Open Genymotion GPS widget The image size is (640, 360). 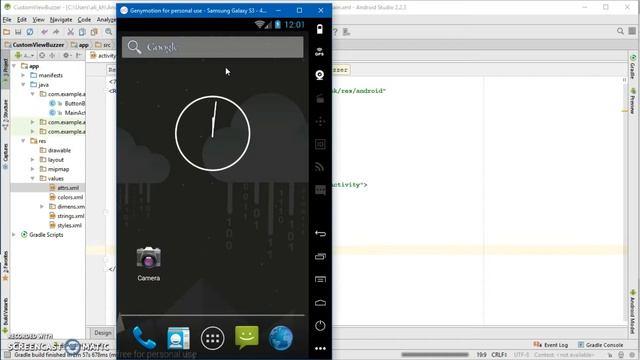[320, 52]
